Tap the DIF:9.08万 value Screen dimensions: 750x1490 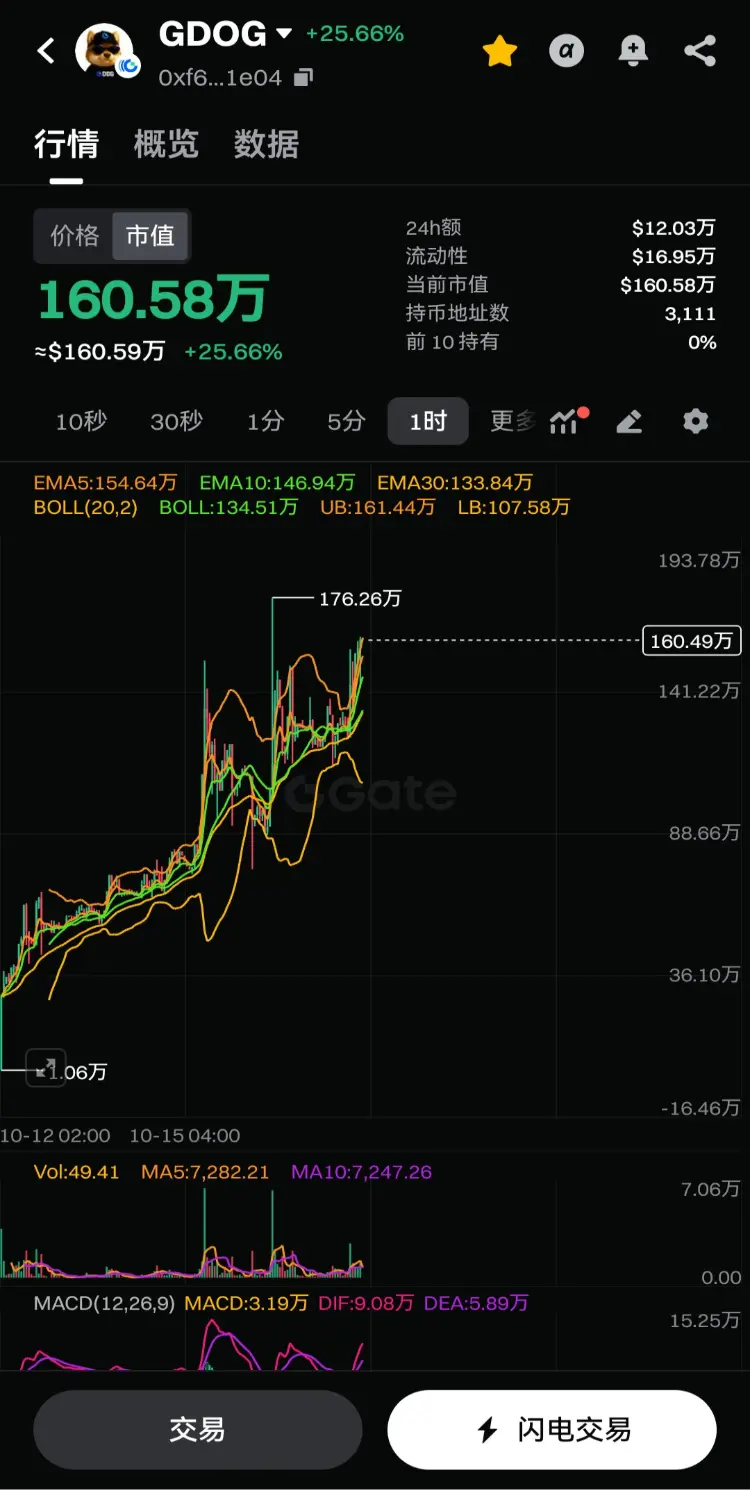coord(366,1303)
